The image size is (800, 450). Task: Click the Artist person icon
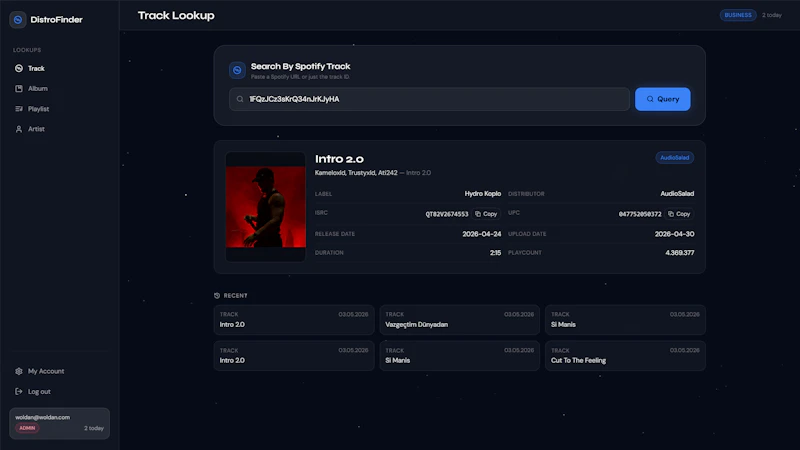pyautogui.click(x=19, y=129)
